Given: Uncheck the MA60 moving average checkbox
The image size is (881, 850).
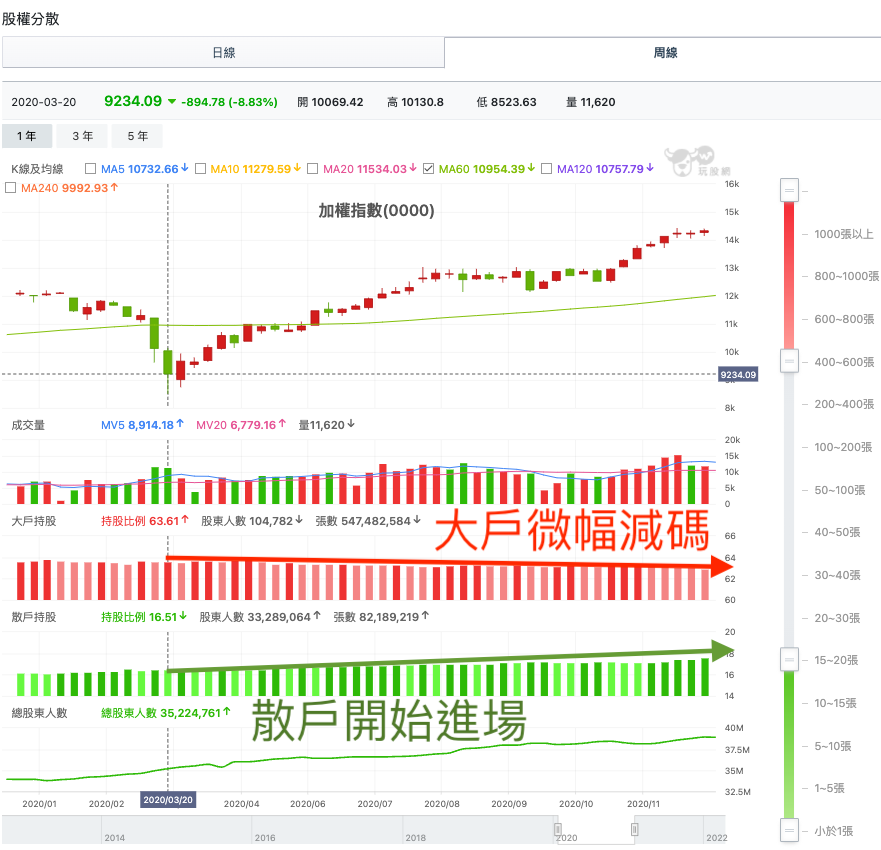Looking at the screenshot, I should point(429,169).
